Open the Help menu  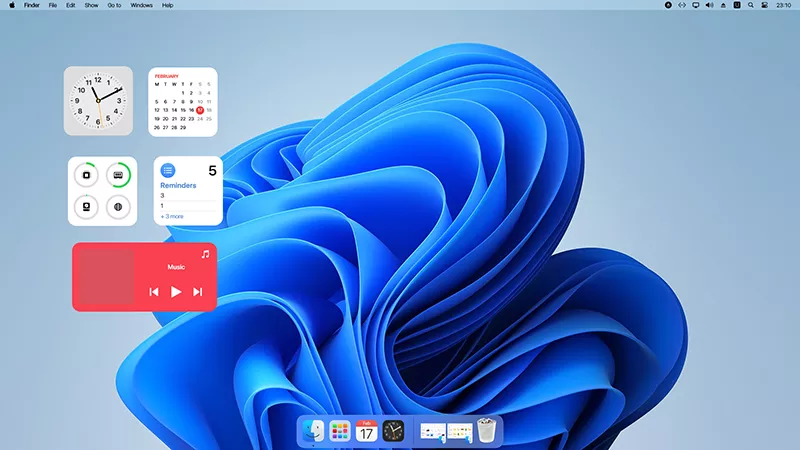tap(167, 5)
